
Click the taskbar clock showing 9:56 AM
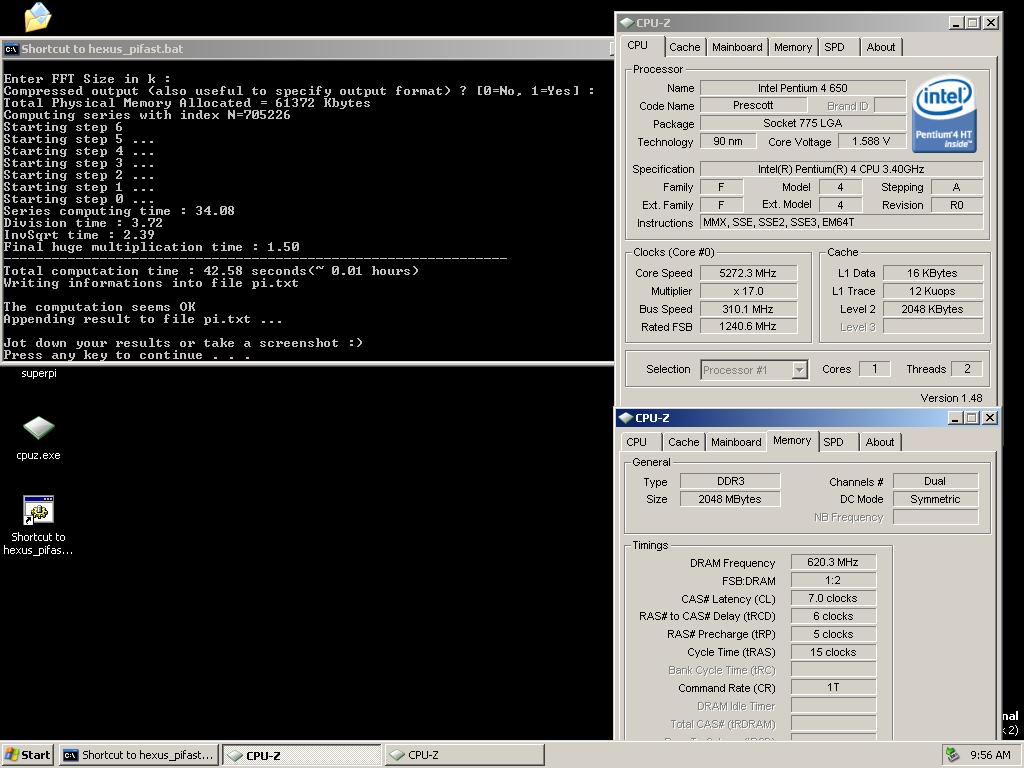[x=990, y=755]
